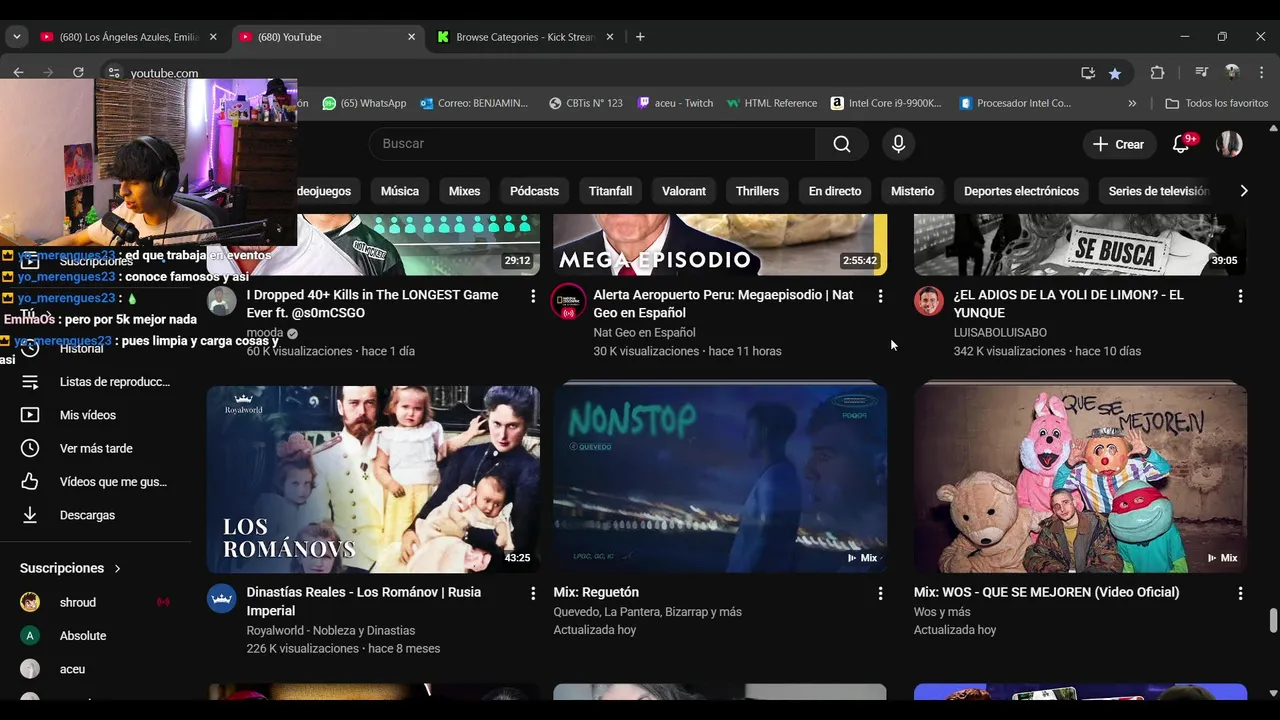Open Los Románovs video thumbnail
1280x720 pixels.
coord(373,479)
